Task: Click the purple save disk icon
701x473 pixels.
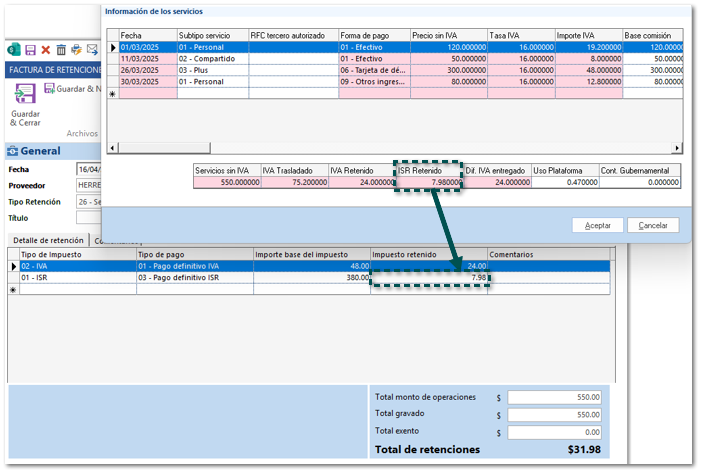Action: [30, 49]
